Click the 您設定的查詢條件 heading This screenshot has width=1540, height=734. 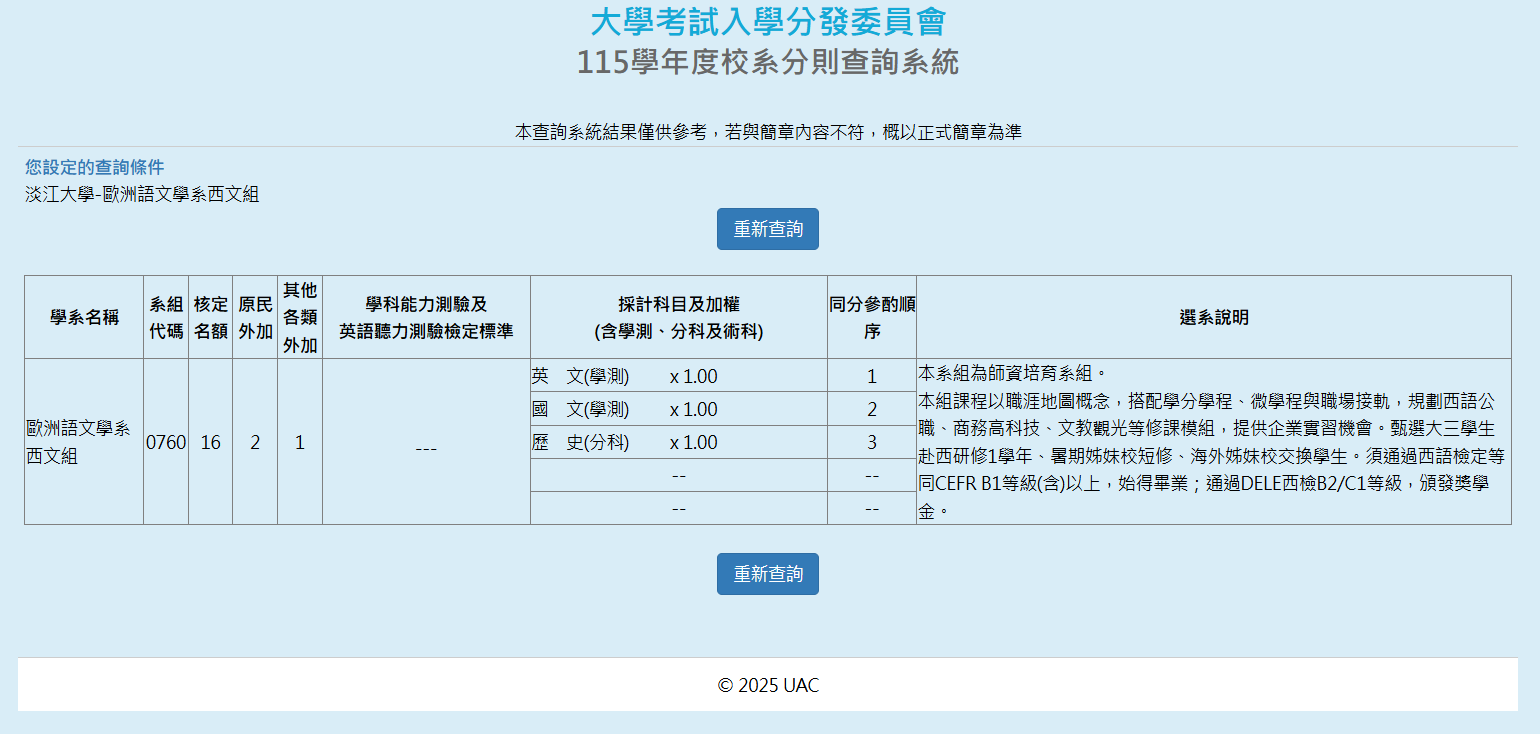94,167
